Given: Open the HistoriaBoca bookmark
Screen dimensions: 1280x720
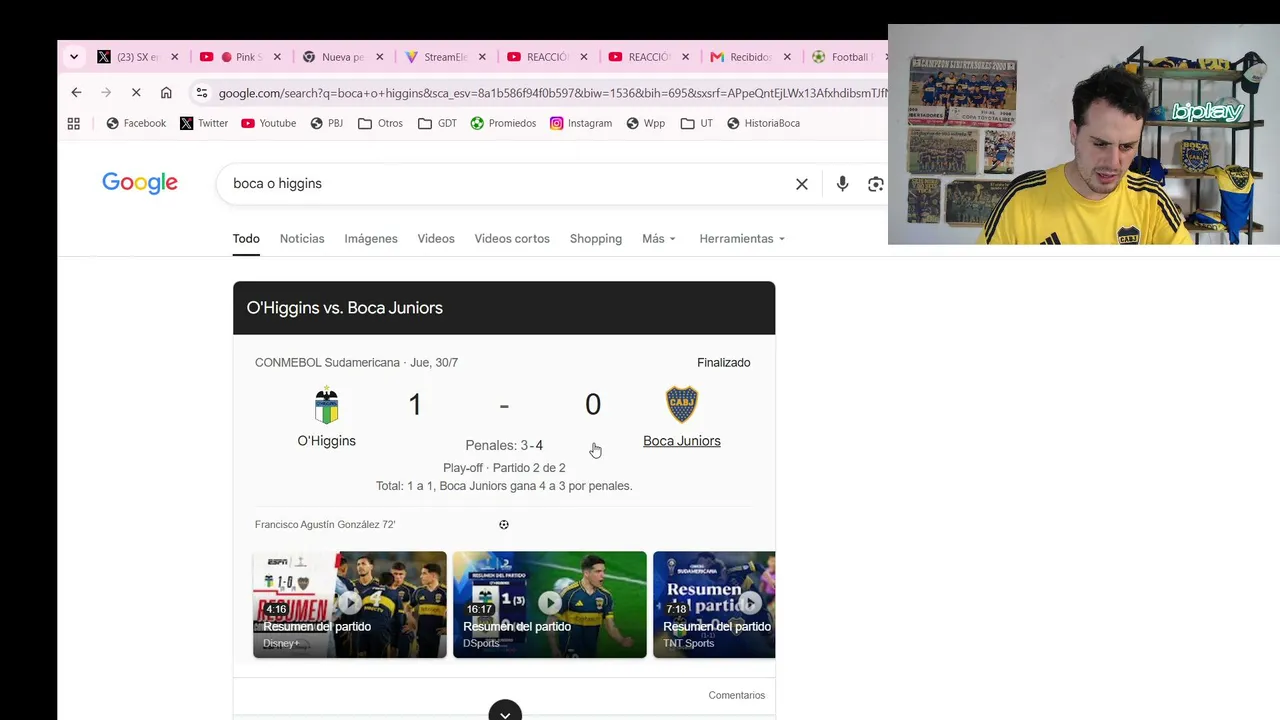Looking at the screenshot, I should (x=763, y=123).
